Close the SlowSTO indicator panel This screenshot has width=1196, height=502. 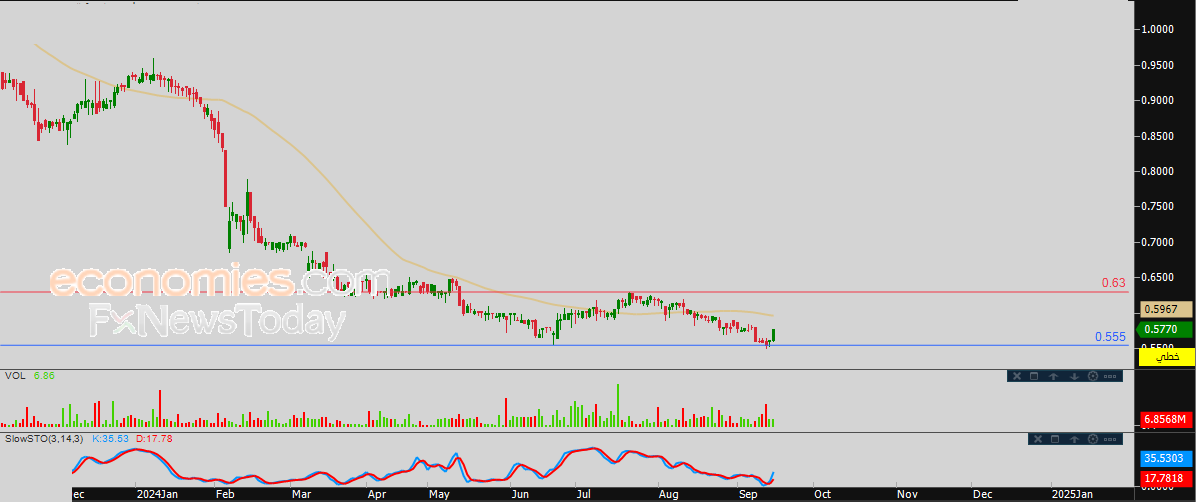point(1038,439)
